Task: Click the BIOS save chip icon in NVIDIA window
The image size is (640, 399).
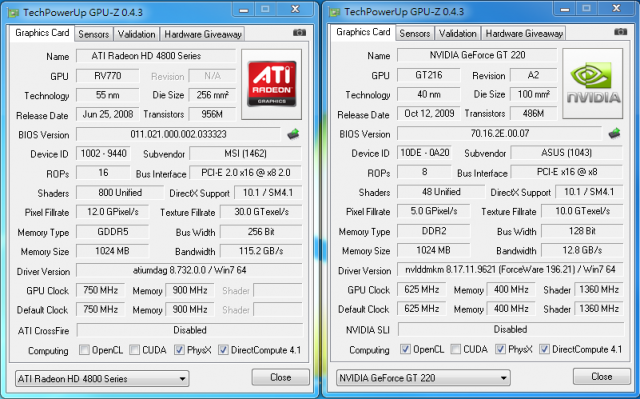Action: (x=614, y=133)
